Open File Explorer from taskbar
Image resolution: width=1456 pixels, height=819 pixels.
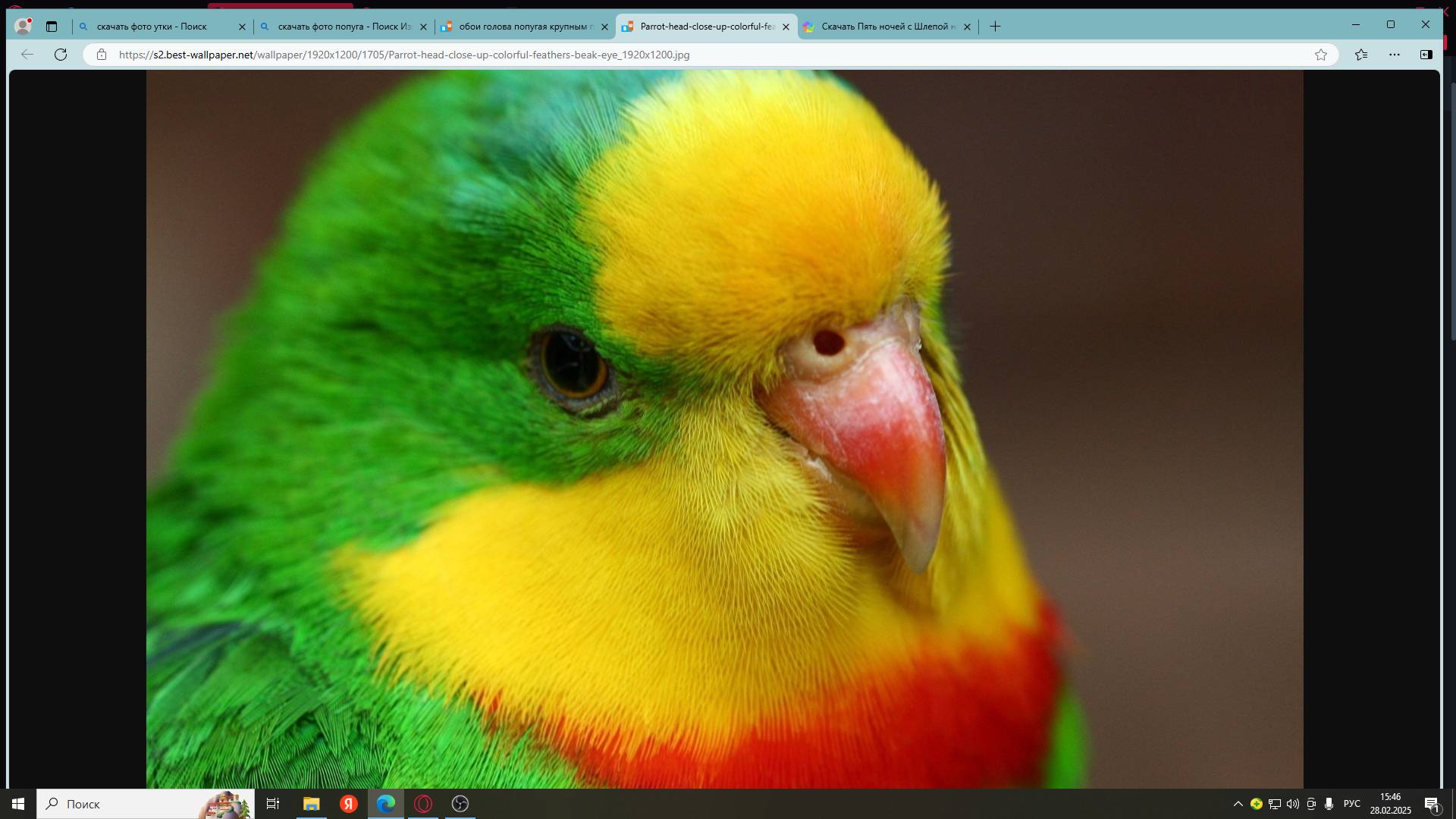pos(311,804)
